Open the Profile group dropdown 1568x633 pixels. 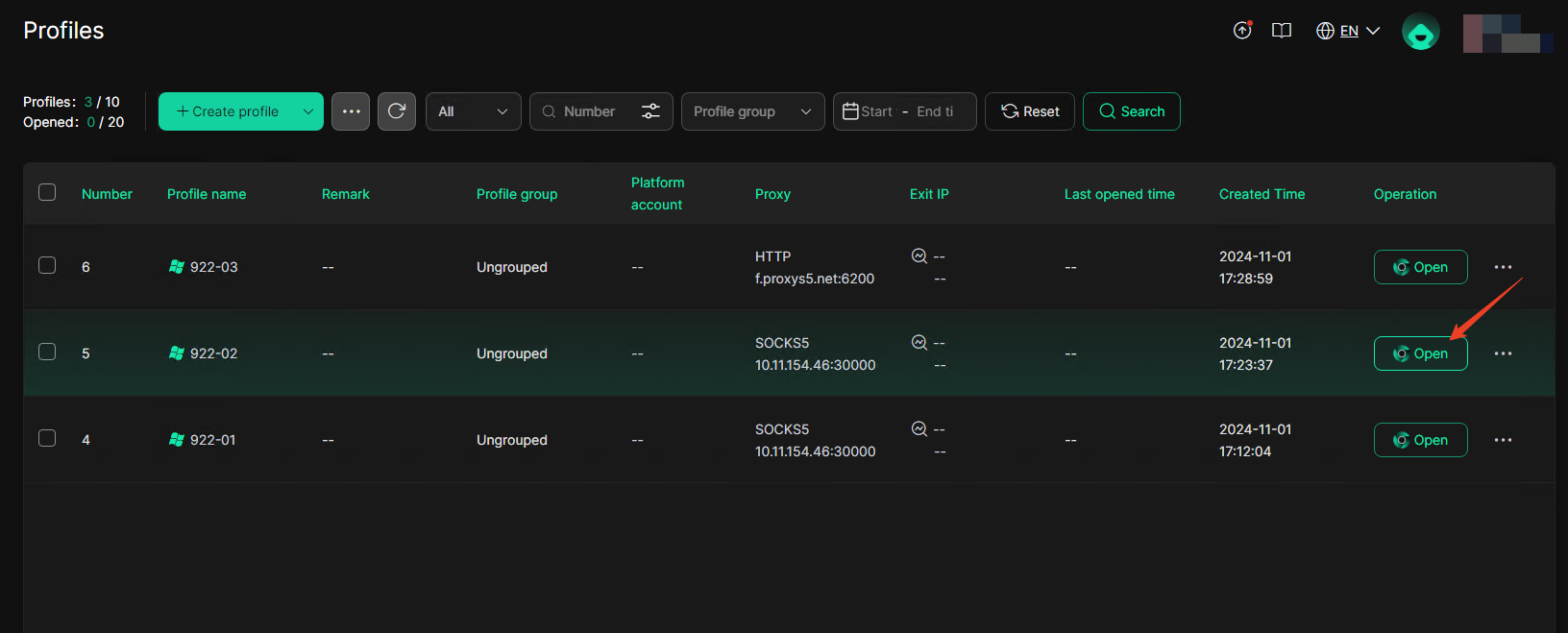coord(752,111)
